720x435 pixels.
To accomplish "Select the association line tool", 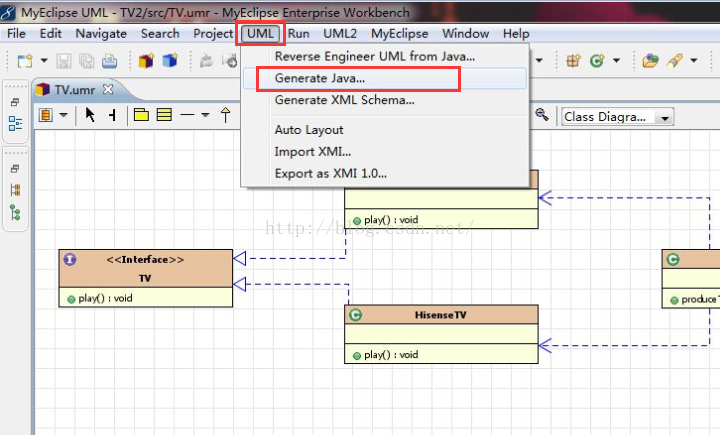I will click(187, 115).
